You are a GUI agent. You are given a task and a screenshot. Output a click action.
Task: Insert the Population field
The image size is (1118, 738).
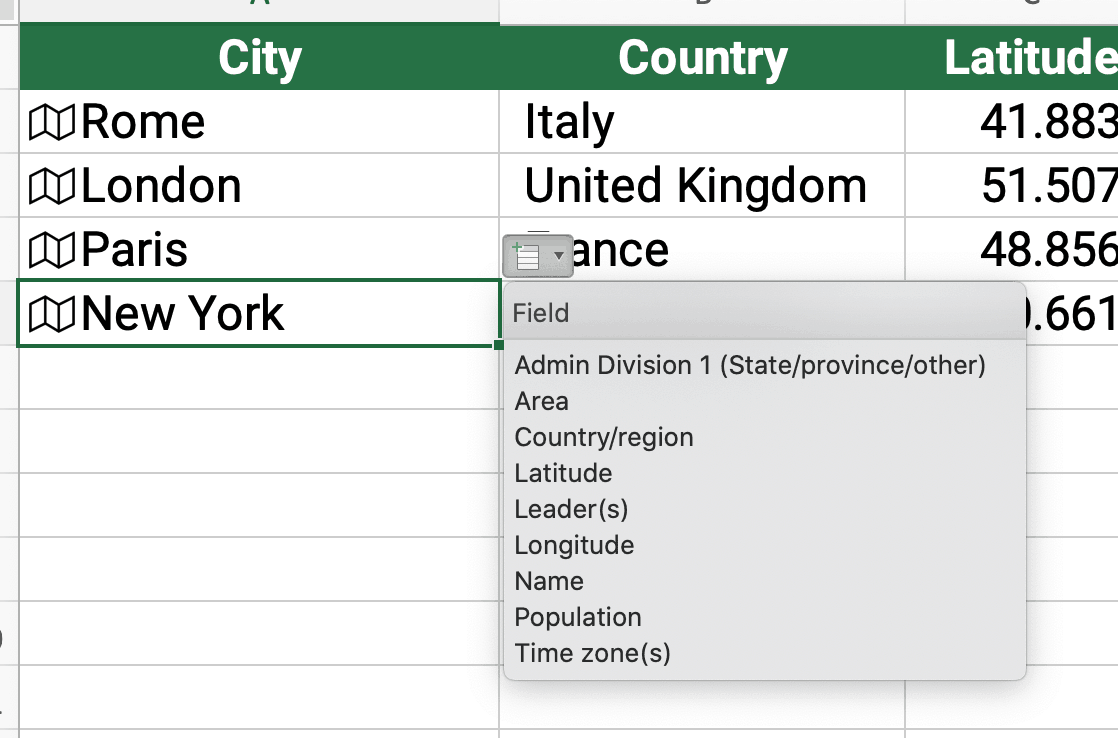coord(578,617)
